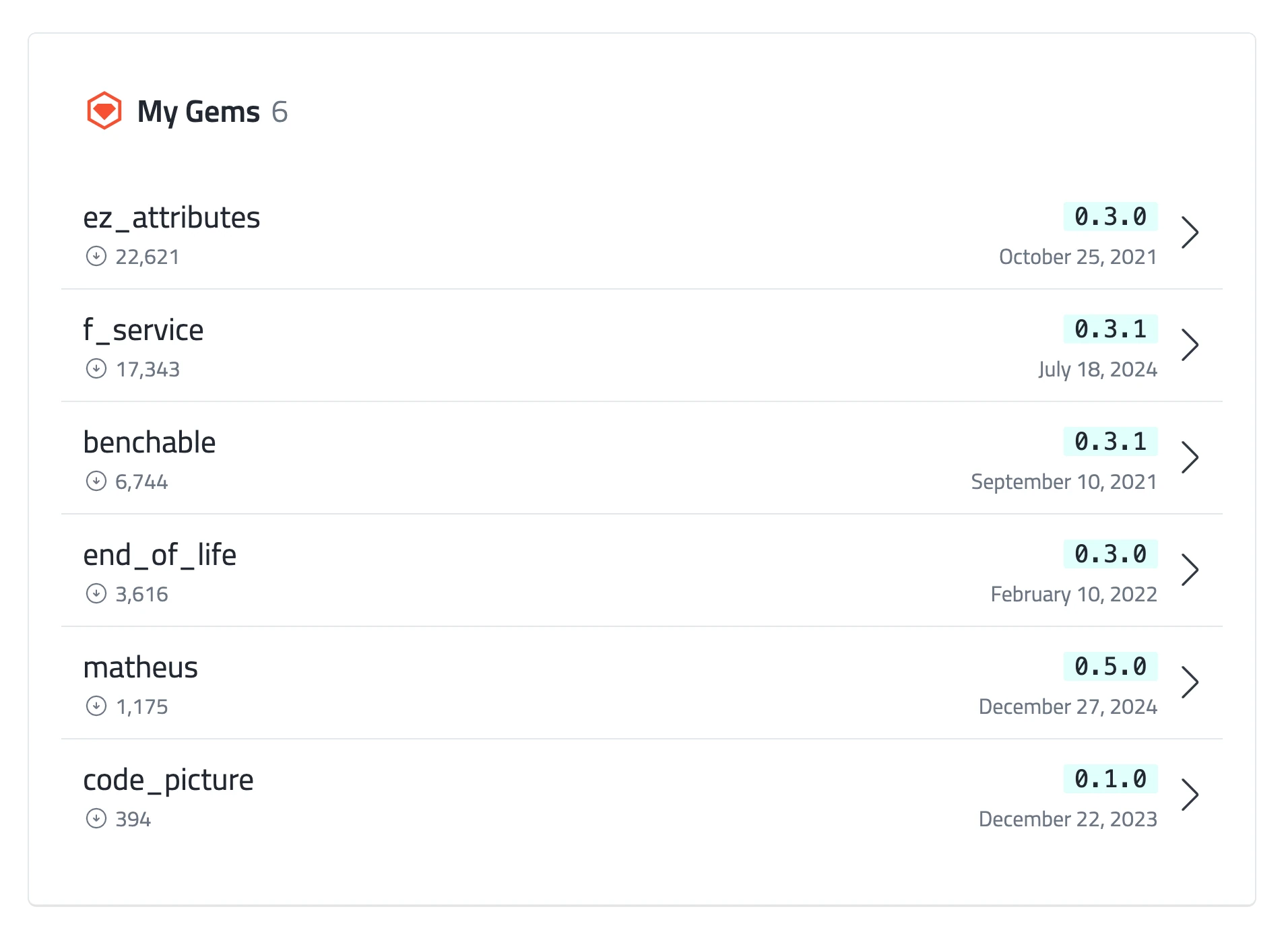The width and height of the screenshot is (1288, 928).
Task: Click download icon beside 22,621 count
Action: [96, 257]
